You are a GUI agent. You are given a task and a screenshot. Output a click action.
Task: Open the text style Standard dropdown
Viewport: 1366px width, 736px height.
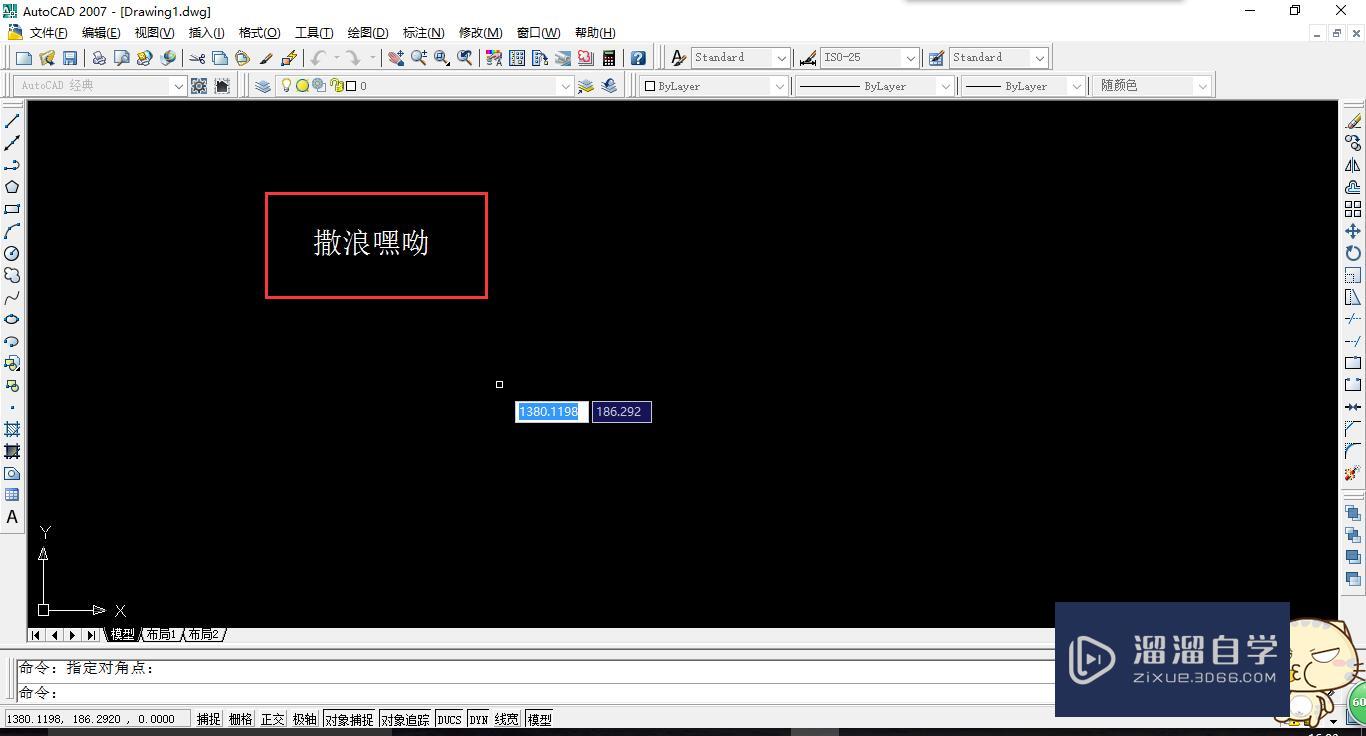click(x=781, y=58)
